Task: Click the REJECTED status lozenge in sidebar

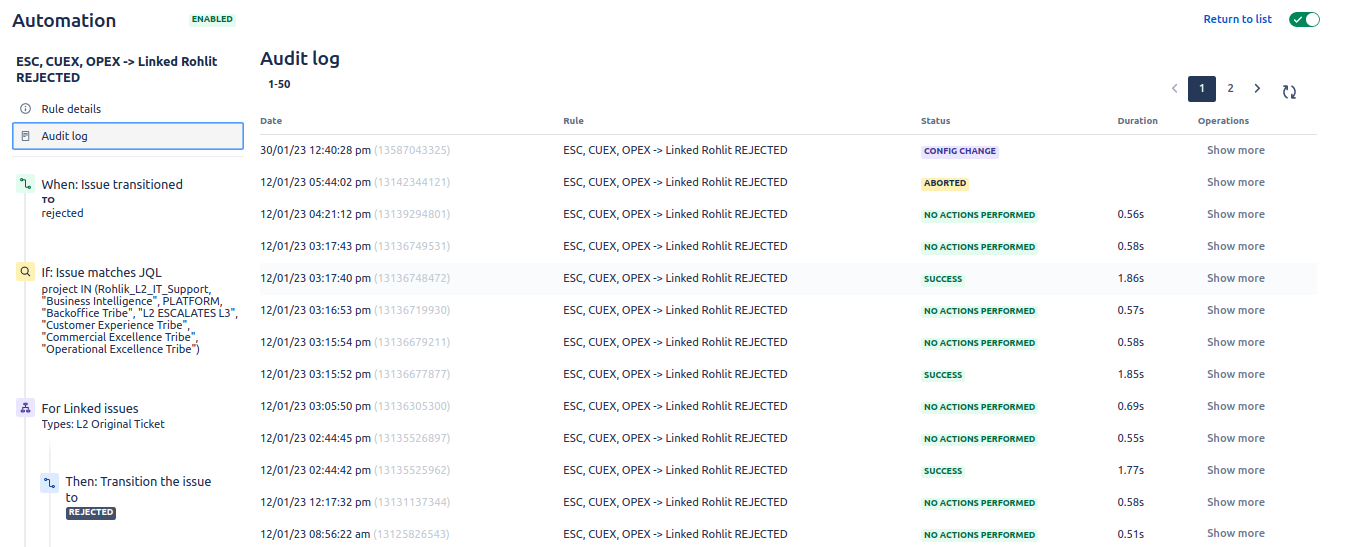Action: [x=91, y=513]
